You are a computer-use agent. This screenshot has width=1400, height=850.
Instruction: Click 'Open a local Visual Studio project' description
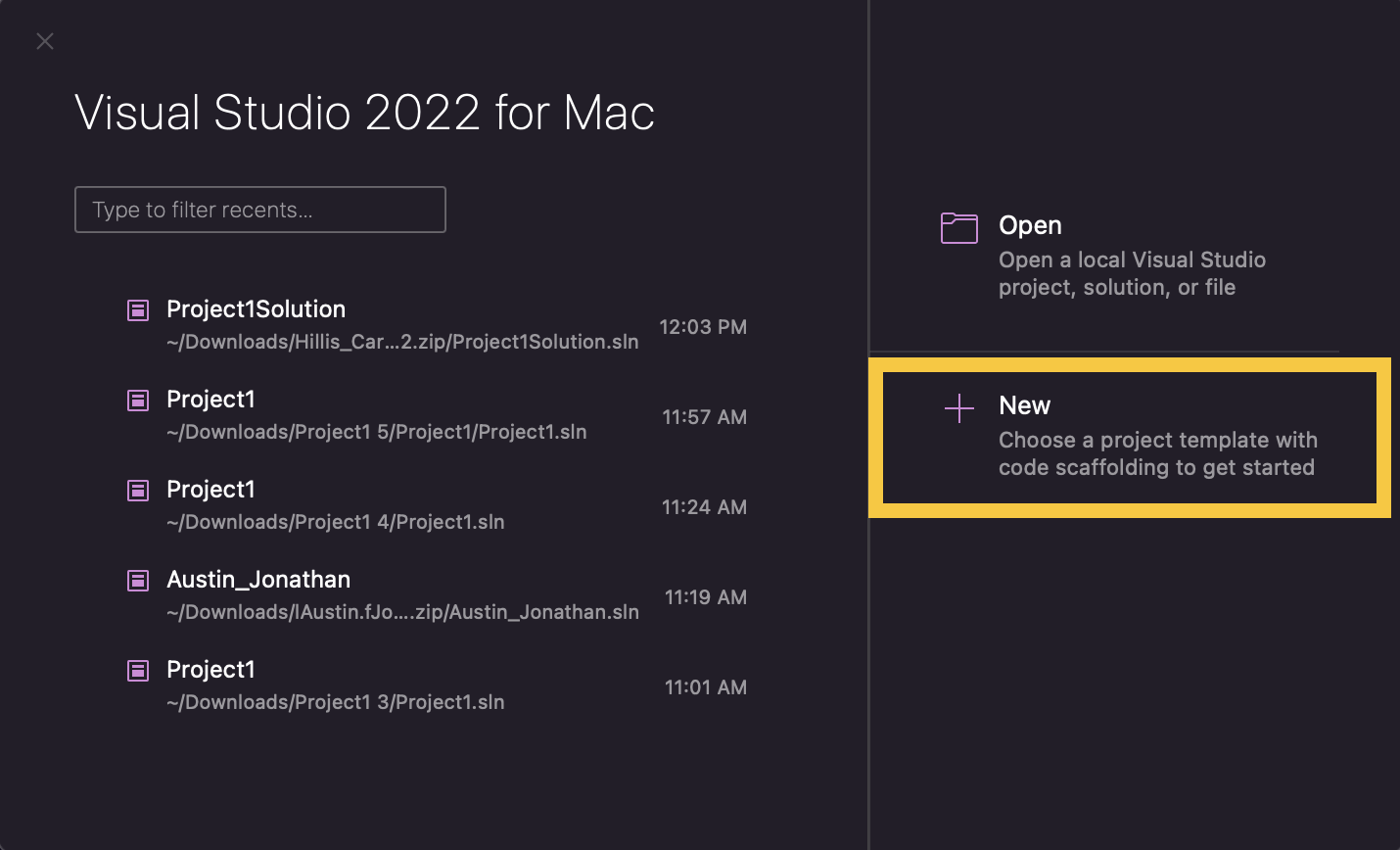click(x=1132, y=273)
